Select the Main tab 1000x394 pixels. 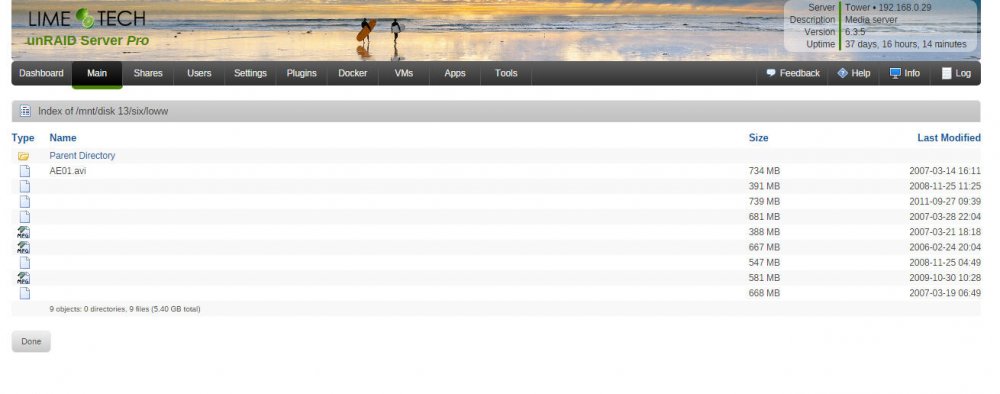click(x=97, y=73)
